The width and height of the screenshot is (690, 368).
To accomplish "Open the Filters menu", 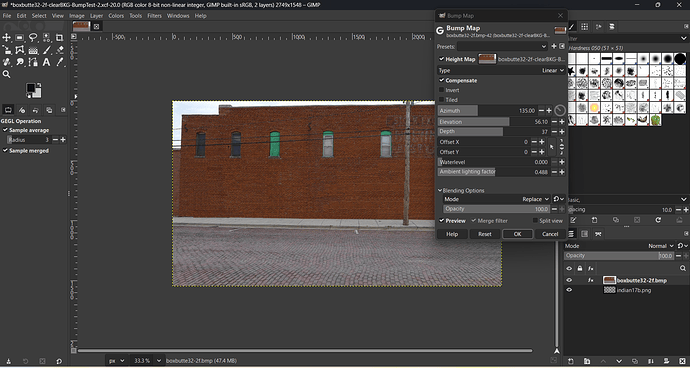I will pos(154,16).
